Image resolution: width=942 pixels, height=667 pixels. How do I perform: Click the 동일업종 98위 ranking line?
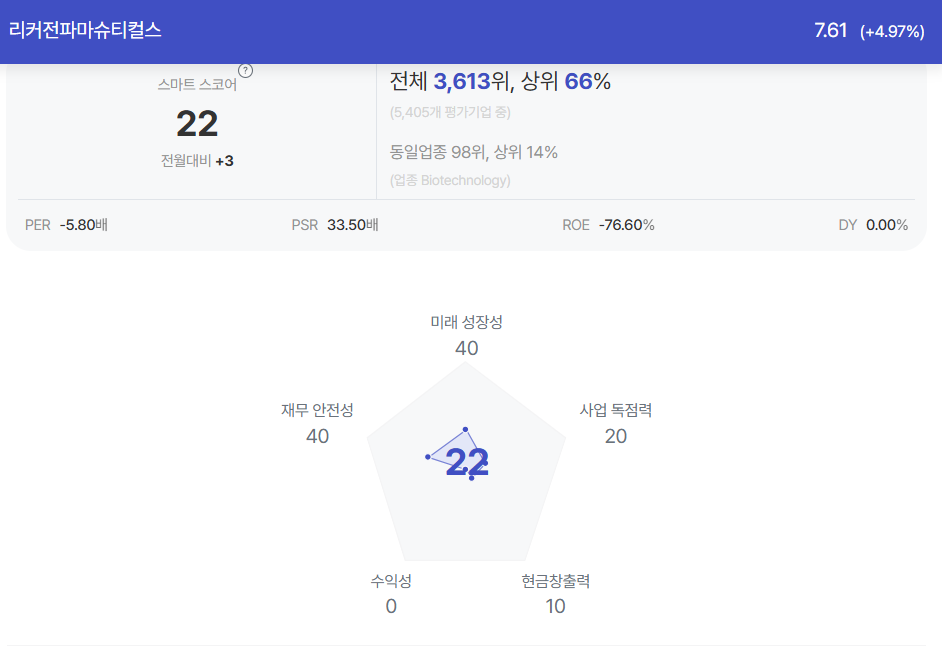pos(473,152)
